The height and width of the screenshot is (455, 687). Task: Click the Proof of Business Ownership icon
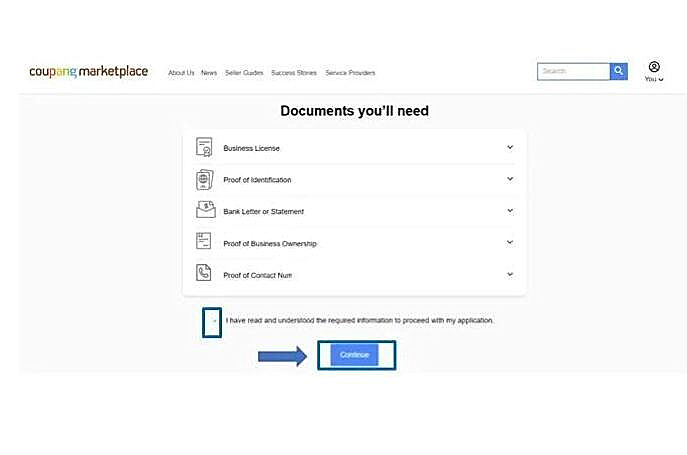point(204,243)
